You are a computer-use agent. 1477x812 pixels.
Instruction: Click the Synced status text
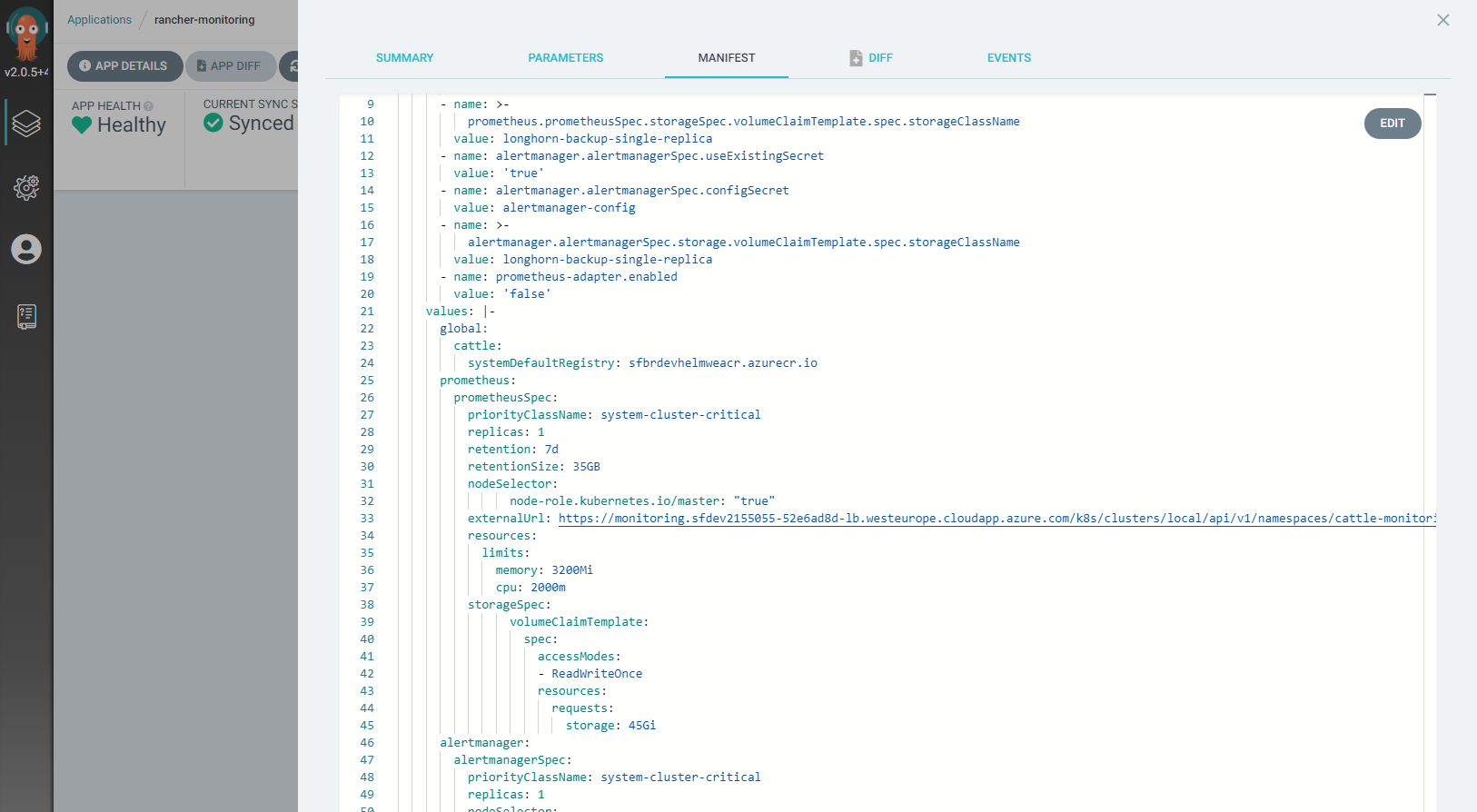coord(262,123)
